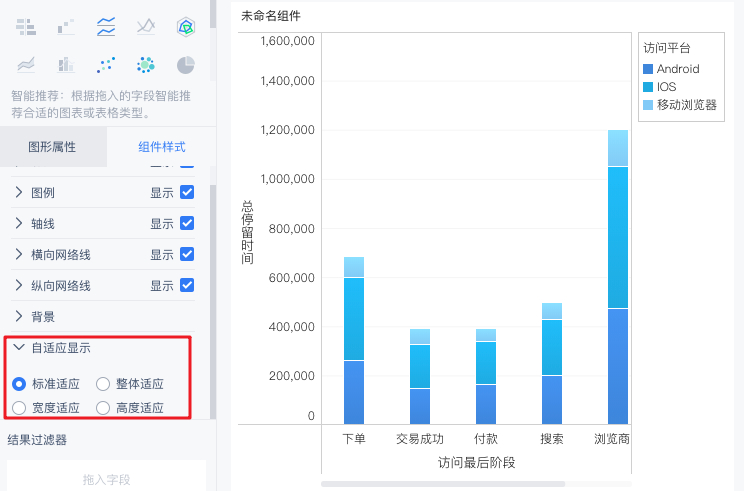Screen dimensions: 744x491
Task: Select the scatter plot chart icon
Action: [x=106, y=65]
